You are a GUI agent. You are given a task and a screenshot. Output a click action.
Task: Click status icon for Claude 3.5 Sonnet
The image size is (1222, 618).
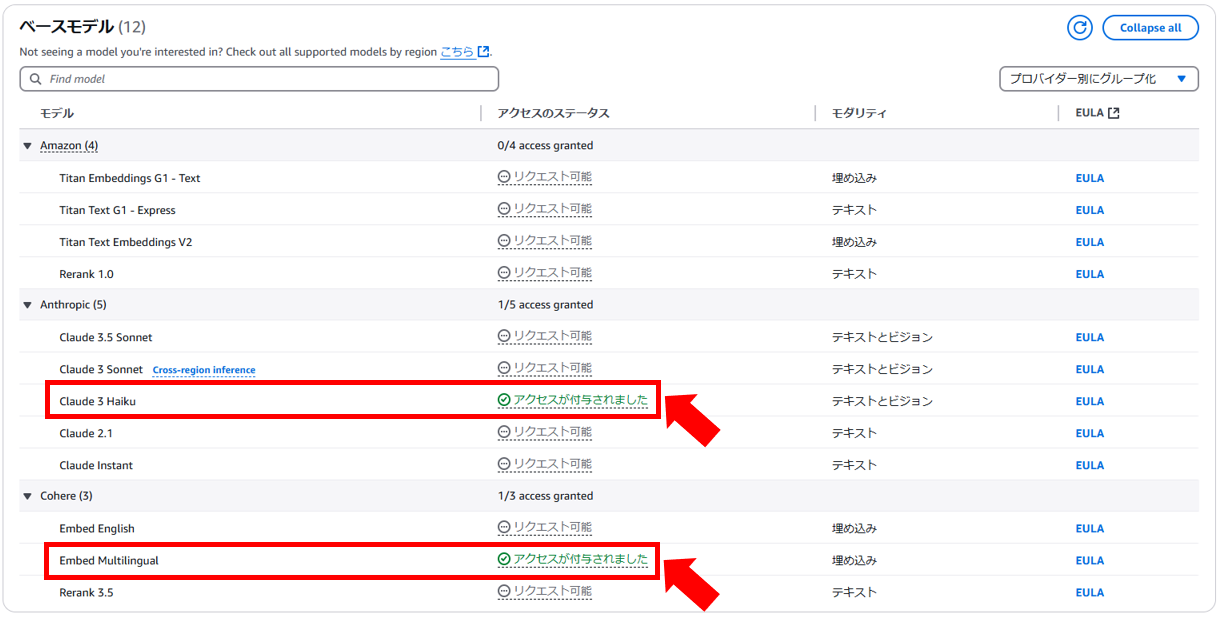[504, 337]
